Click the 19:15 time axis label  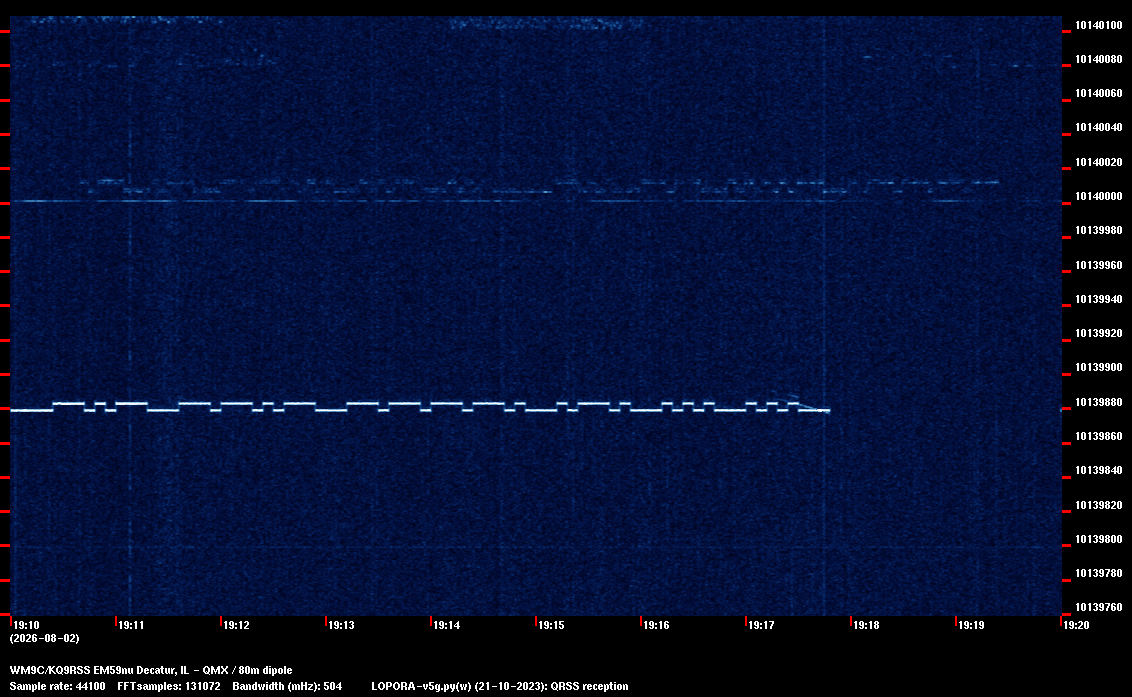coord(552,625)
